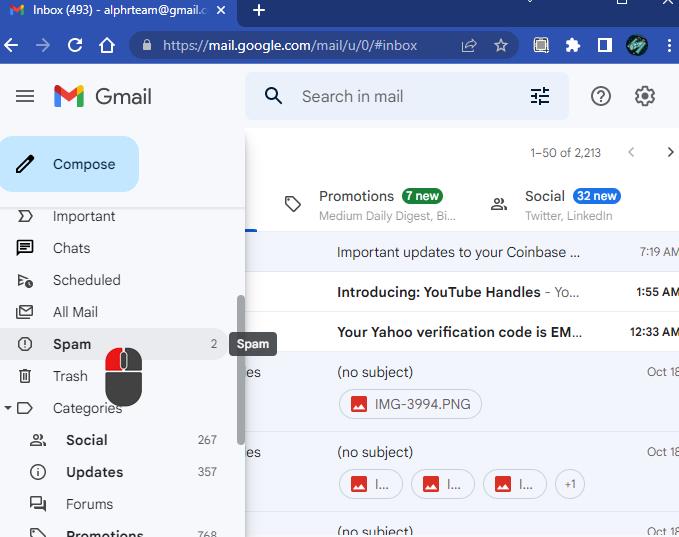
Task: Switch to the Promotions inbox tab
Action: (370, 204)
